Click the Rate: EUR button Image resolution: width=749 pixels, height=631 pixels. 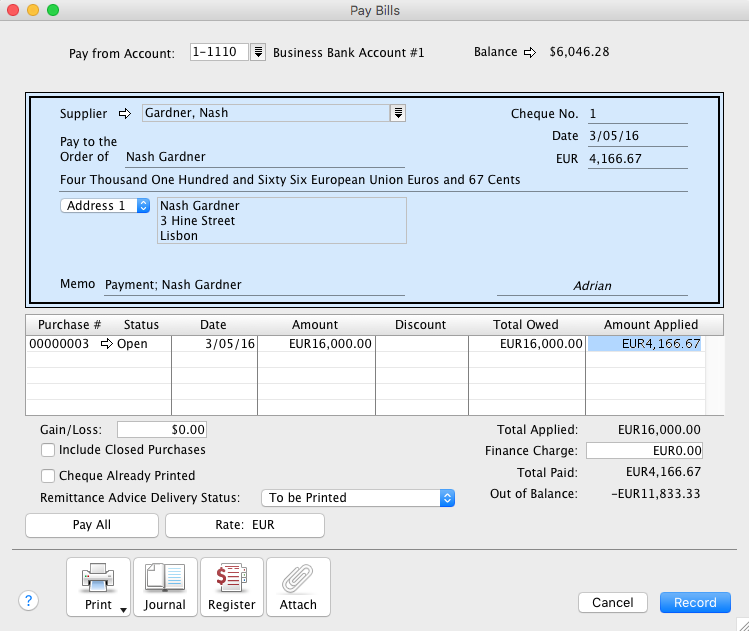(245, 525)
